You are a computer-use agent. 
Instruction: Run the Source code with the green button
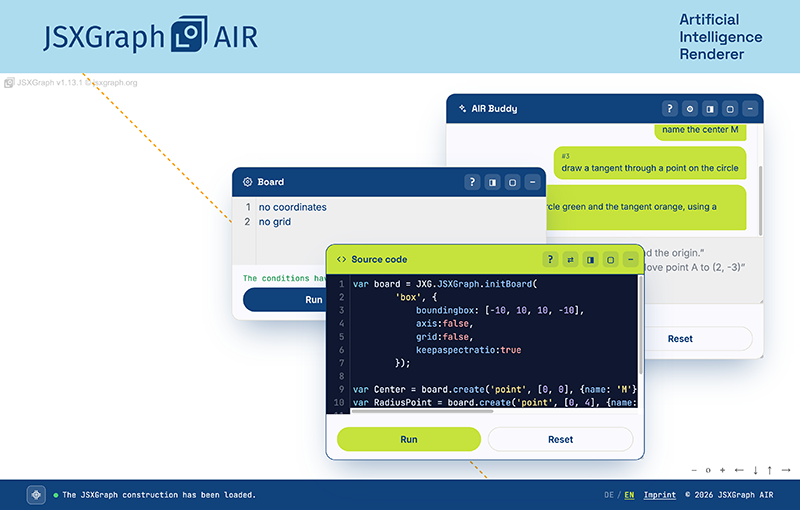[x=409, y=439]
